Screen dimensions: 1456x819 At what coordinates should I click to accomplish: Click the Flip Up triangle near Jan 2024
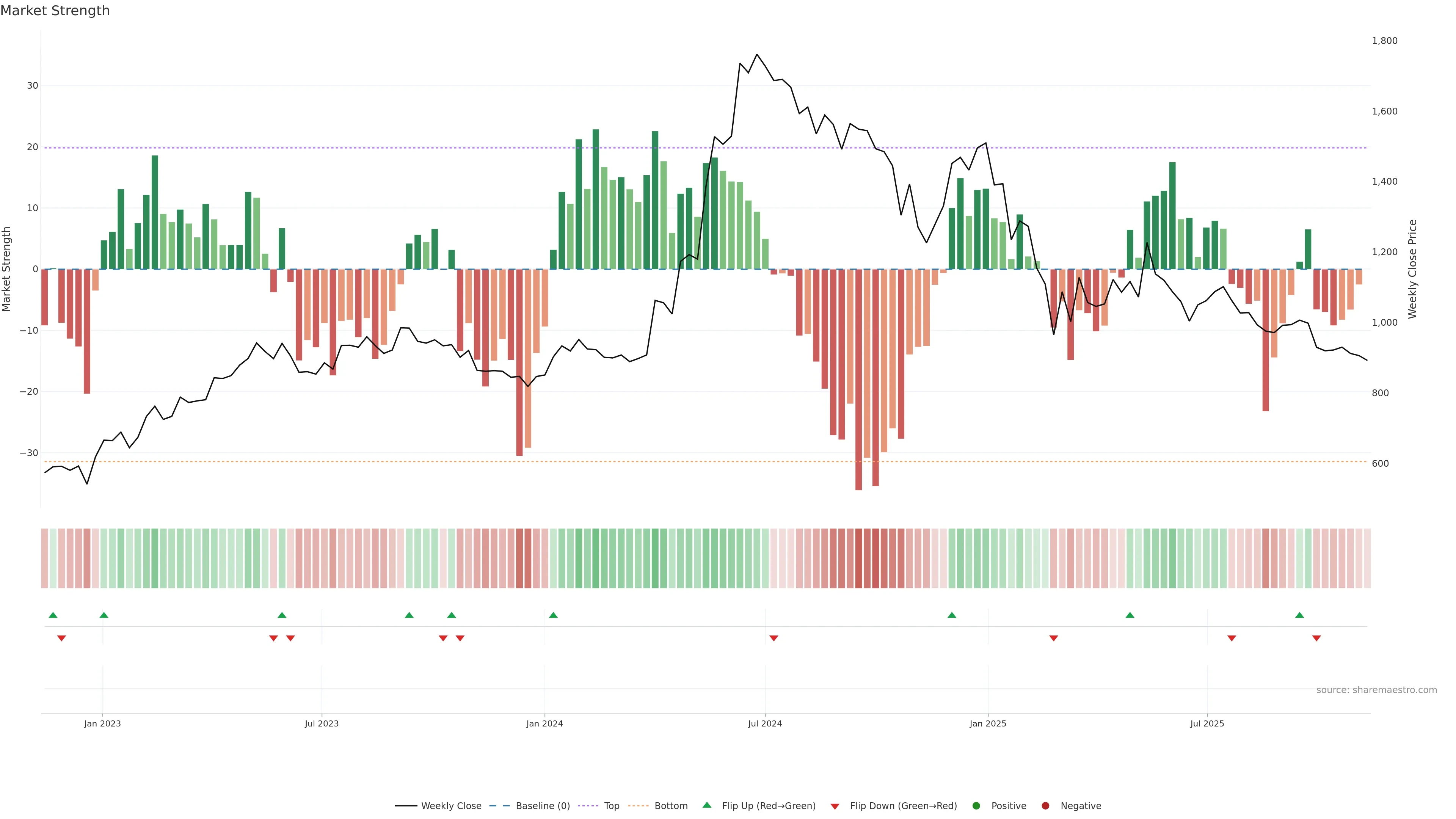(x=553, y=615)
